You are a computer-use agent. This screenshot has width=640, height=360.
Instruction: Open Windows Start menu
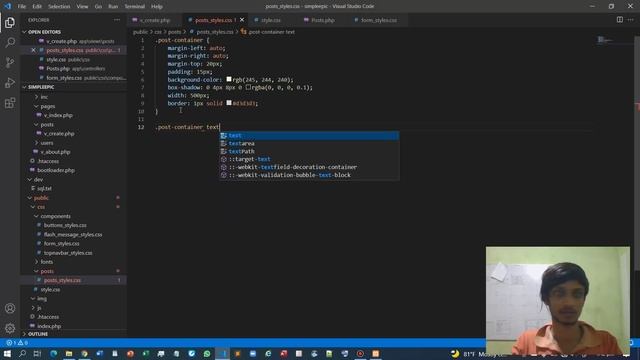tap(7, 353)
